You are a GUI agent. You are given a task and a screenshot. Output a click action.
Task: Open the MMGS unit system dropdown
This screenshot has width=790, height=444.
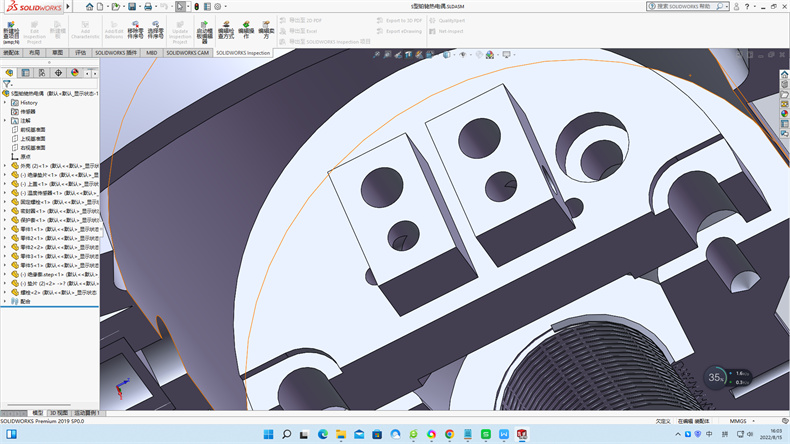click(x=740, y=421)
